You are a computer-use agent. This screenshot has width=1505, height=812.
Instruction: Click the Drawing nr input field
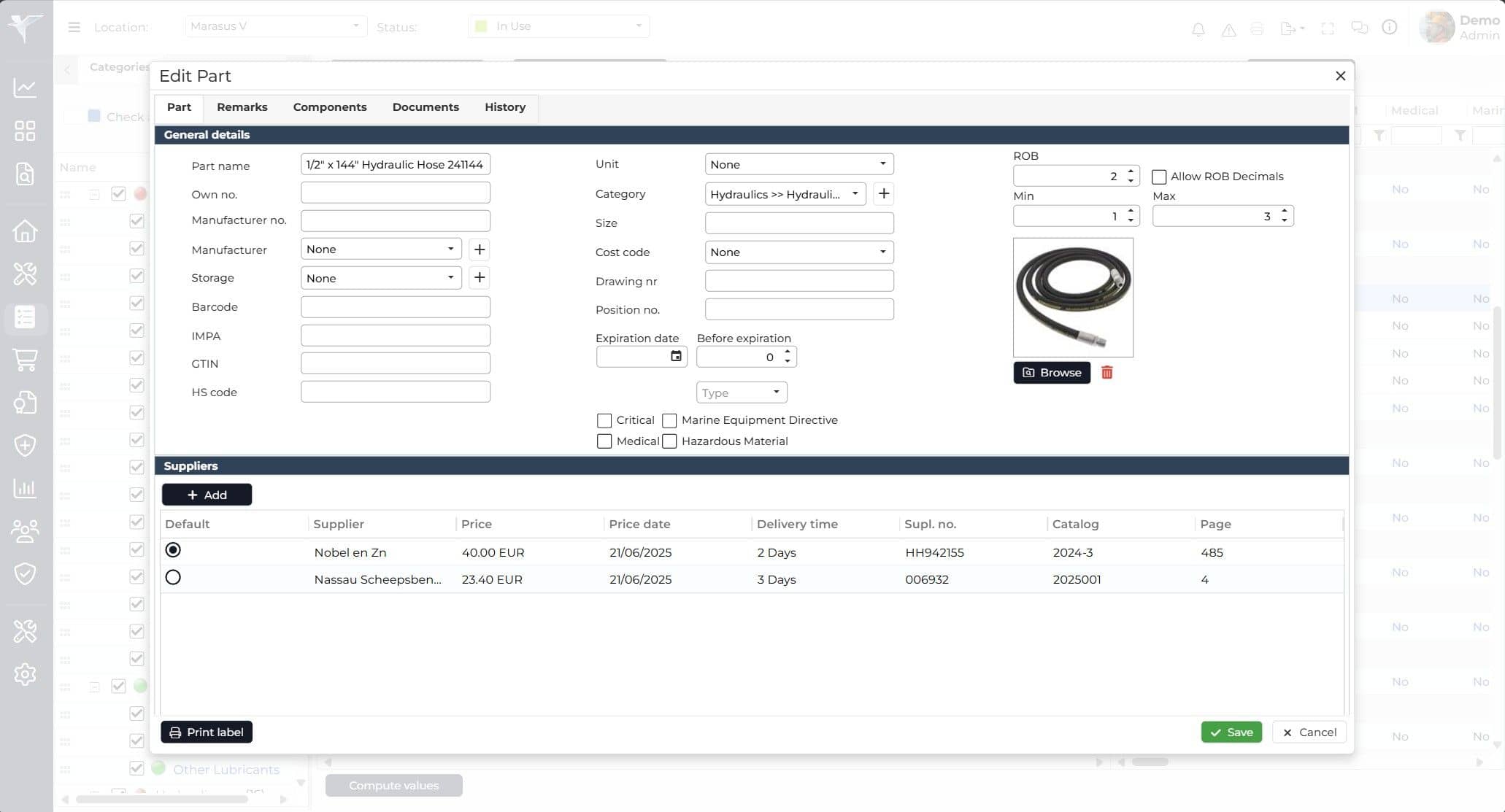click(798, 281)
